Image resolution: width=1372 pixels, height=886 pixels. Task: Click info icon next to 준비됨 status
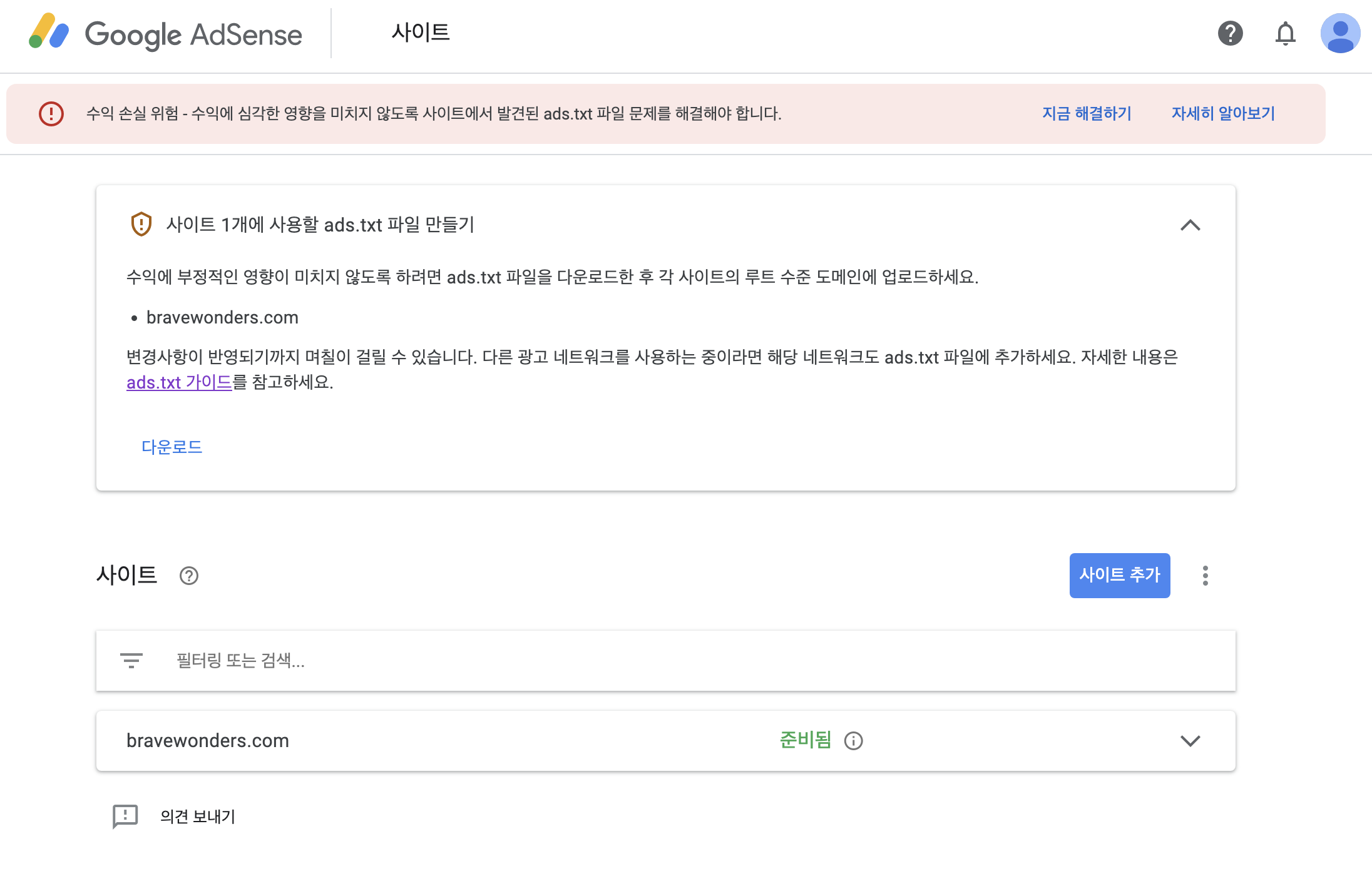pos(853,741)
